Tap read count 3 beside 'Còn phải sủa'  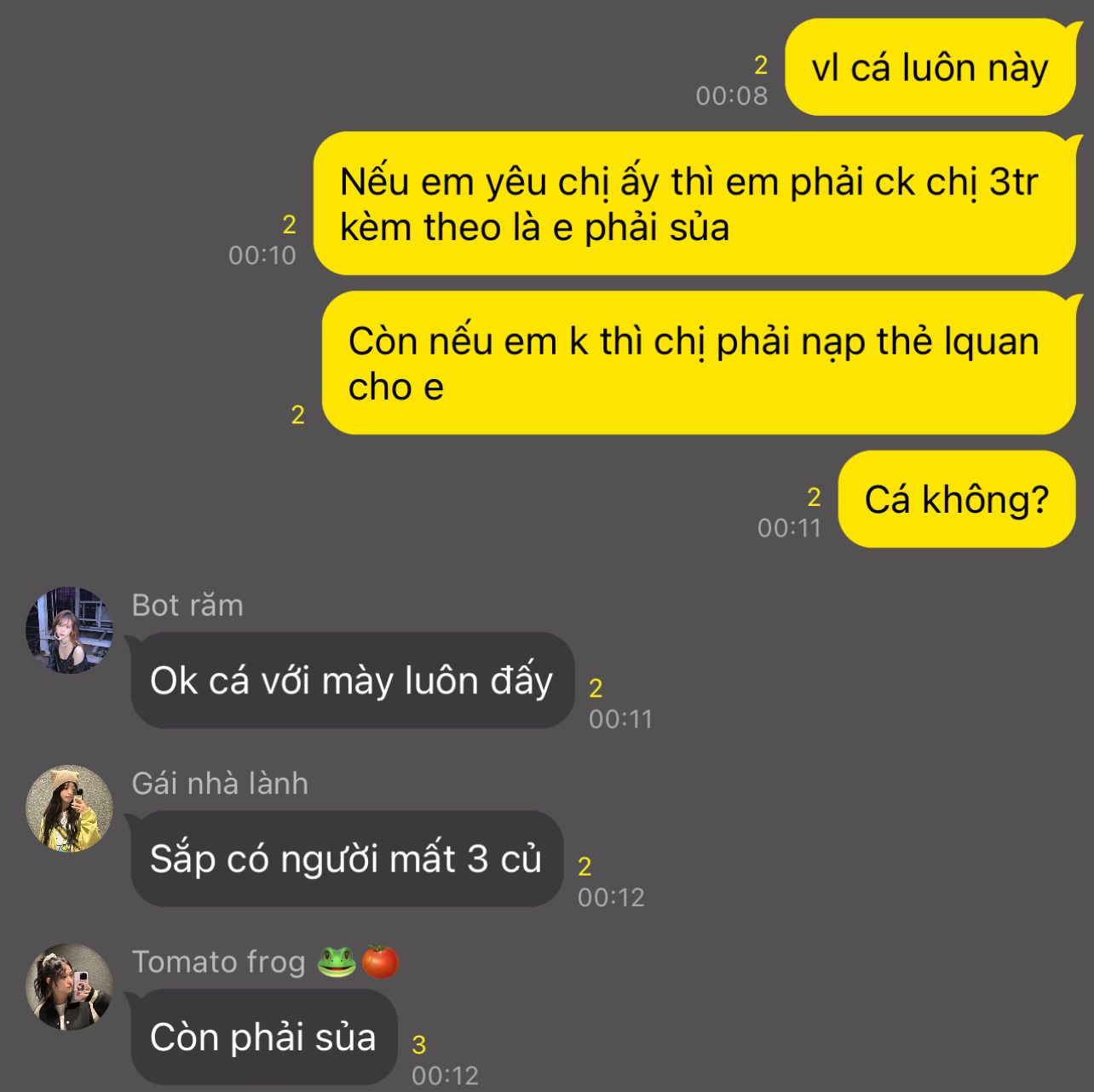coord(419,1044)
